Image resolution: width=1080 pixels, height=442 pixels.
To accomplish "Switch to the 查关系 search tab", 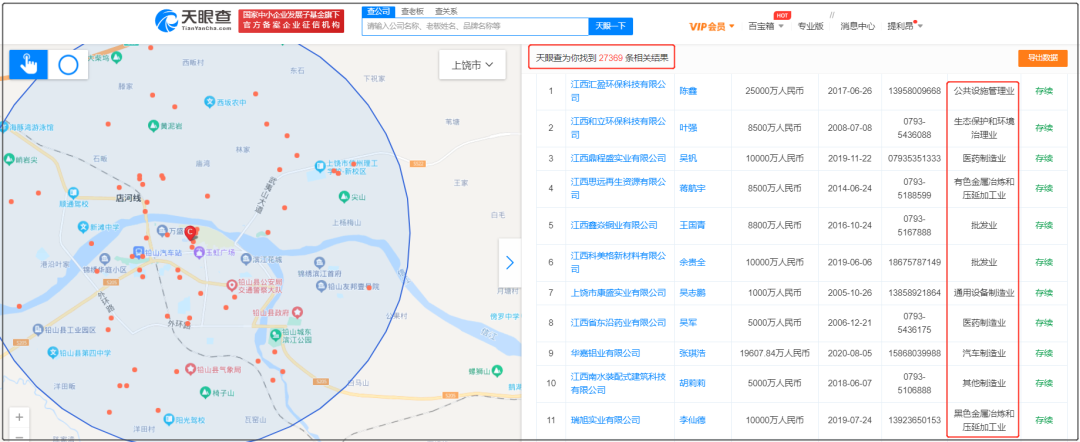I will (x=446, y=11).
